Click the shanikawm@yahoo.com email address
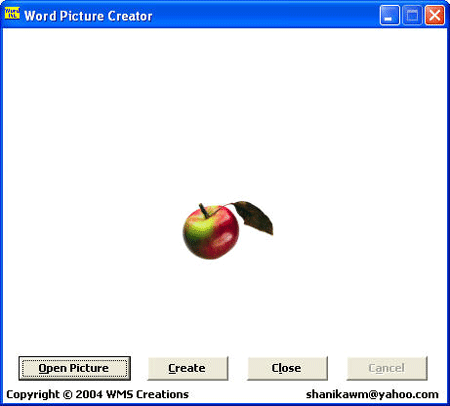Viewport: 450px width, 406px height. point(372,394)
